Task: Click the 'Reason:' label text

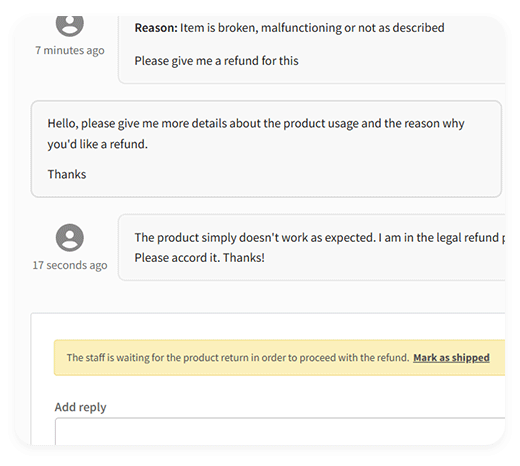Action: [x=156, y=28]
